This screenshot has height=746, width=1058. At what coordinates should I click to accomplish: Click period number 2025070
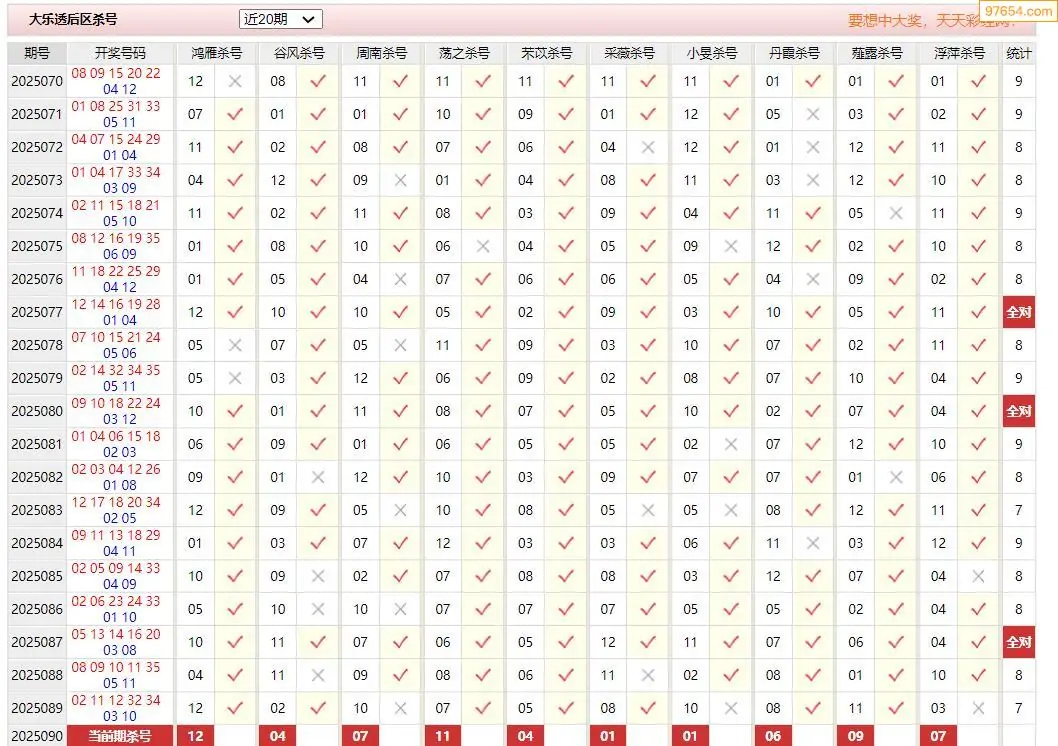click(x=37, y=82)
